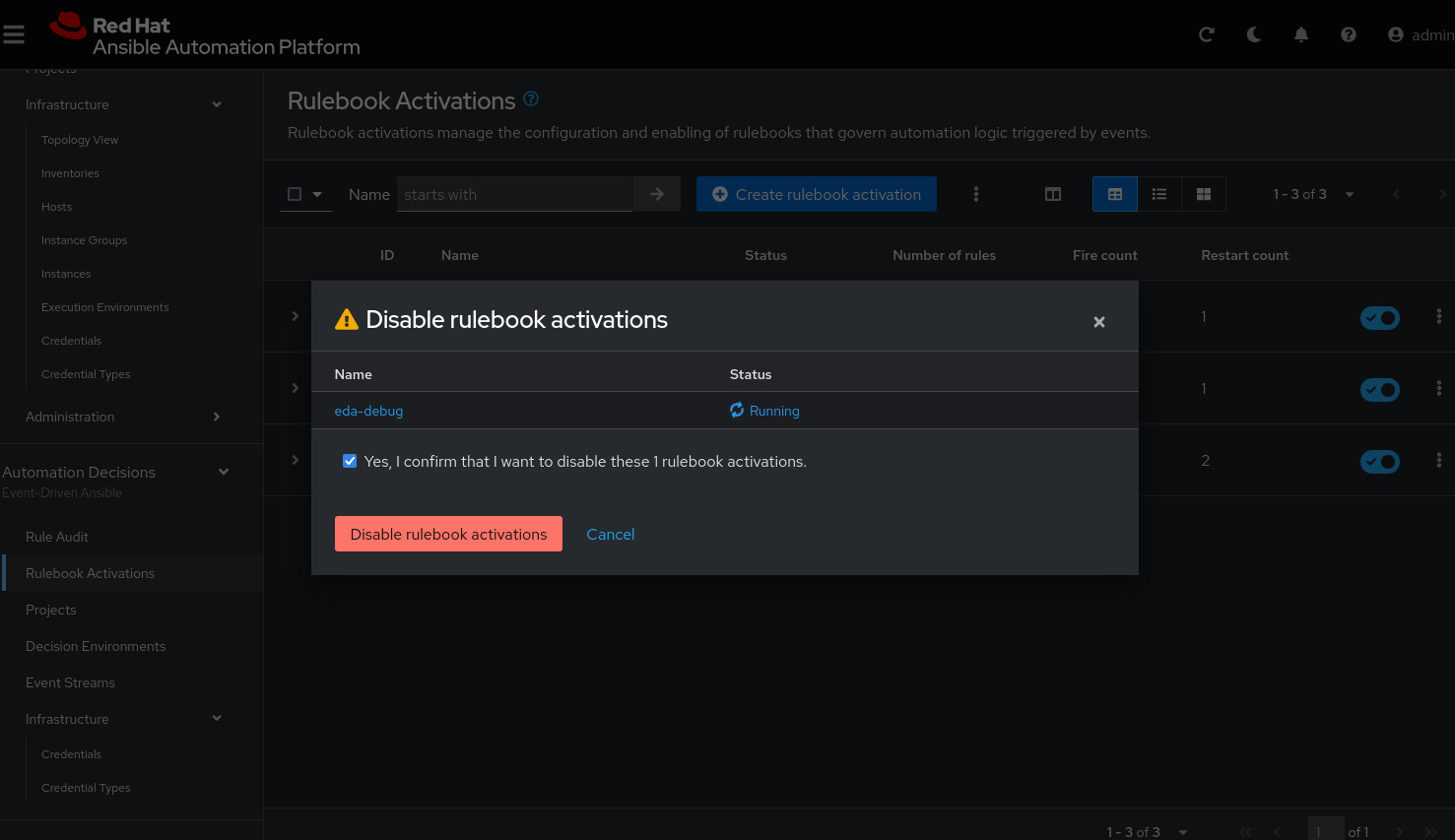The image size is (1455, 840).
Task: Sort dialog list by Name header
Action: [x=353, y=374]
